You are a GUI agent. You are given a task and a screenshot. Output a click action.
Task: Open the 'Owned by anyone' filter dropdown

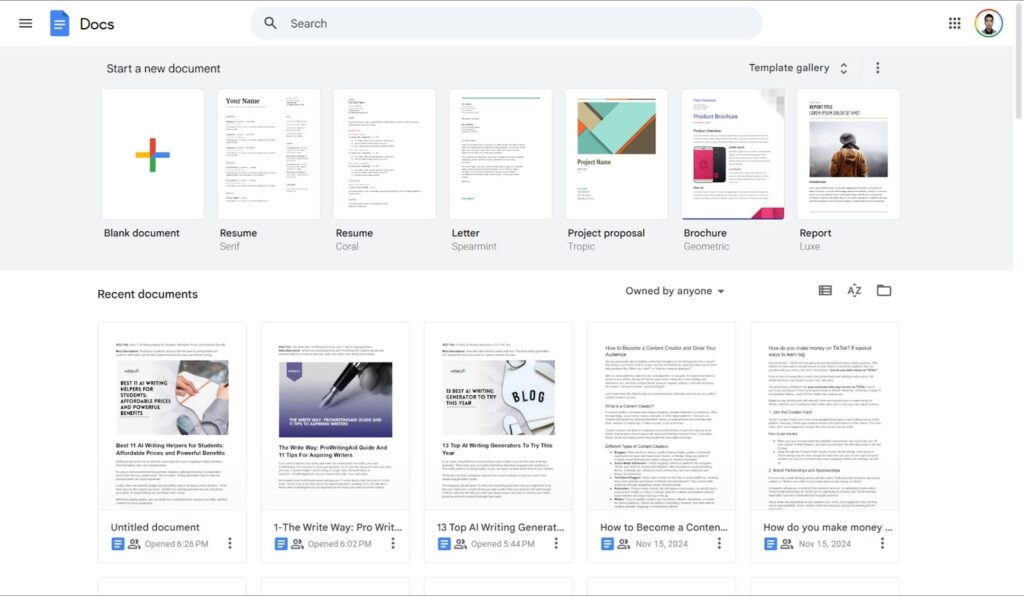(675, 291)
